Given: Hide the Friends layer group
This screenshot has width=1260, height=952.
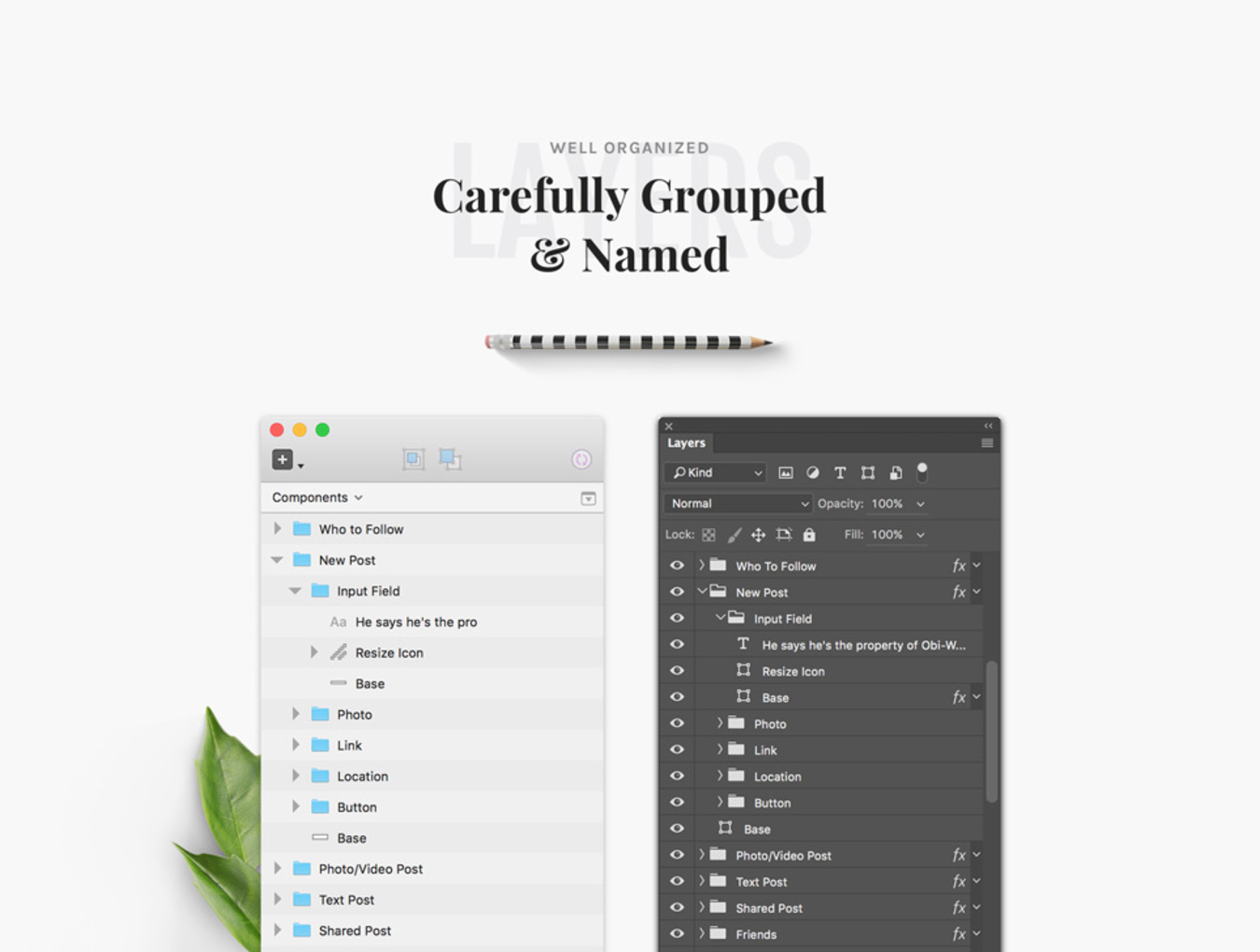Looking at the screenshot, I should [677, 933].
